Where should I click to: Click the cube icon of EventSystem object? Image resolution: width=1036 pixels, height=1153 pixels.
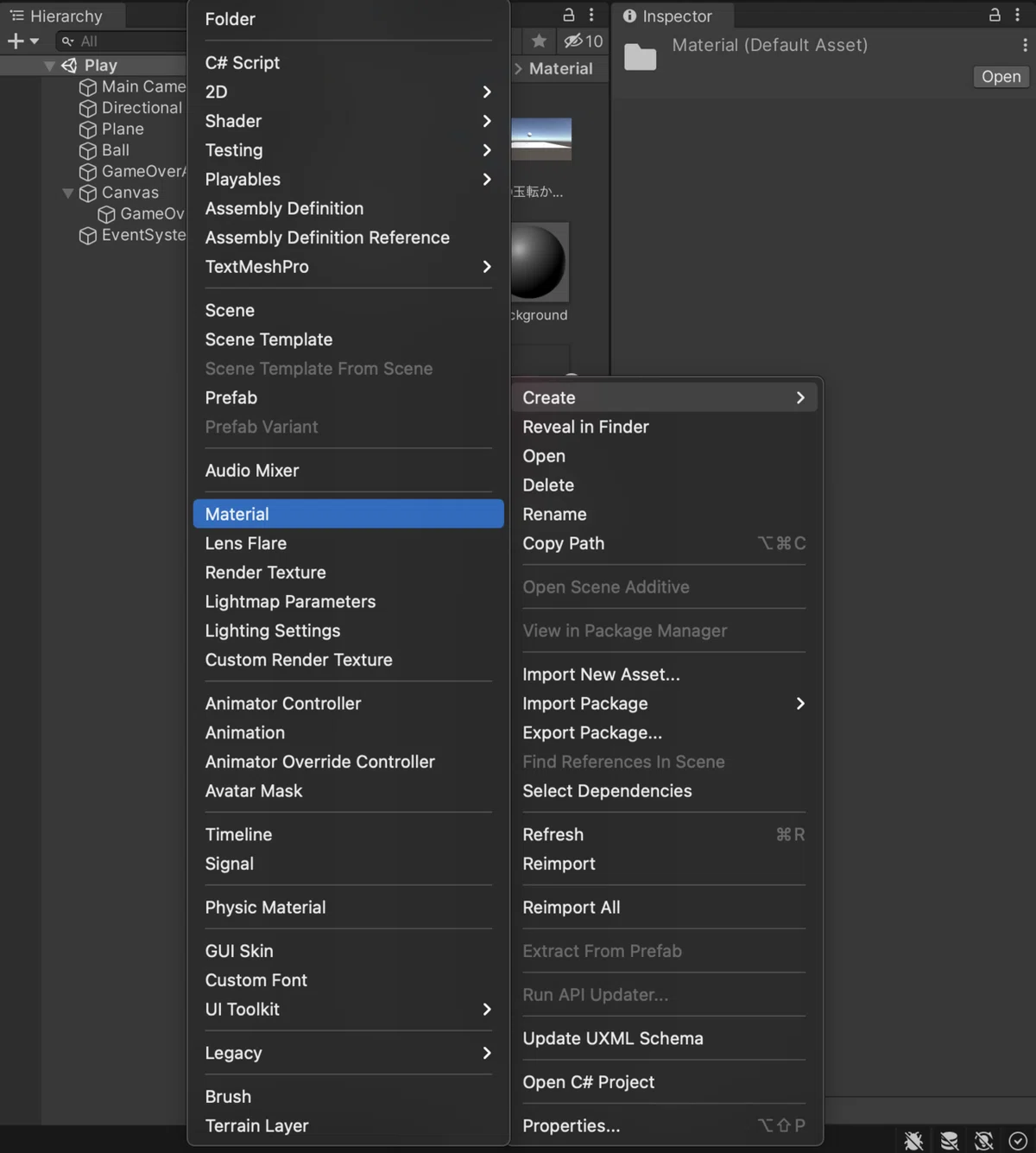87,236
